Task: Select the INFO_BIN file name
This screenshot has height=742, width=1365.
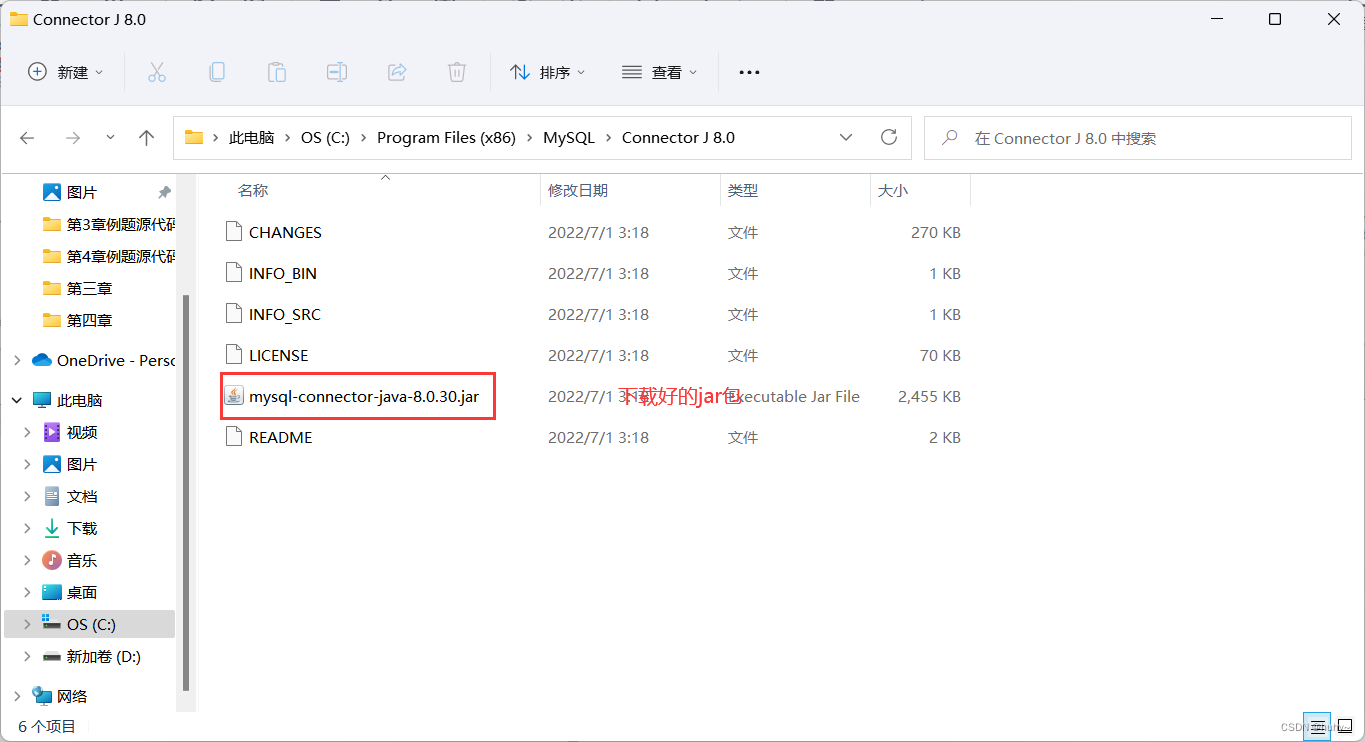Action: [x=283, y=273]
